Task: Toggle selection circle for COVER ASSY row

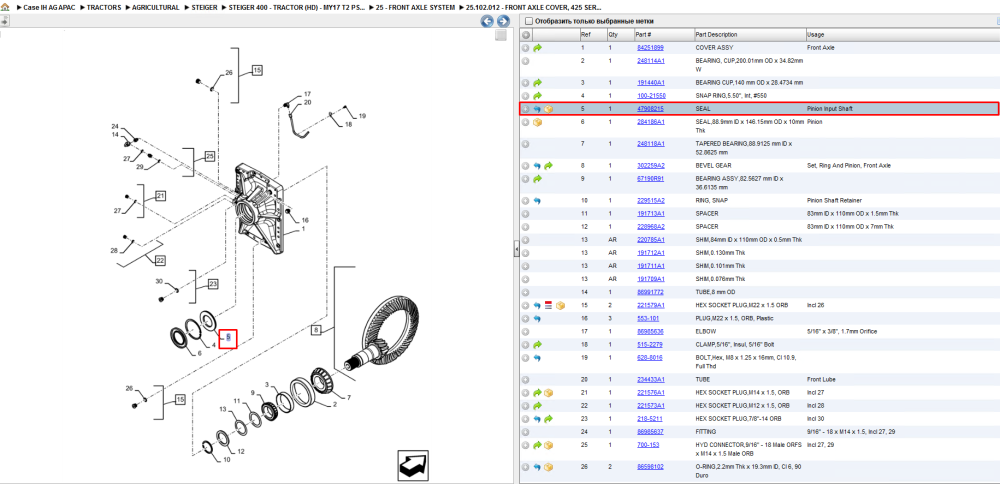Action: [526, 48]
